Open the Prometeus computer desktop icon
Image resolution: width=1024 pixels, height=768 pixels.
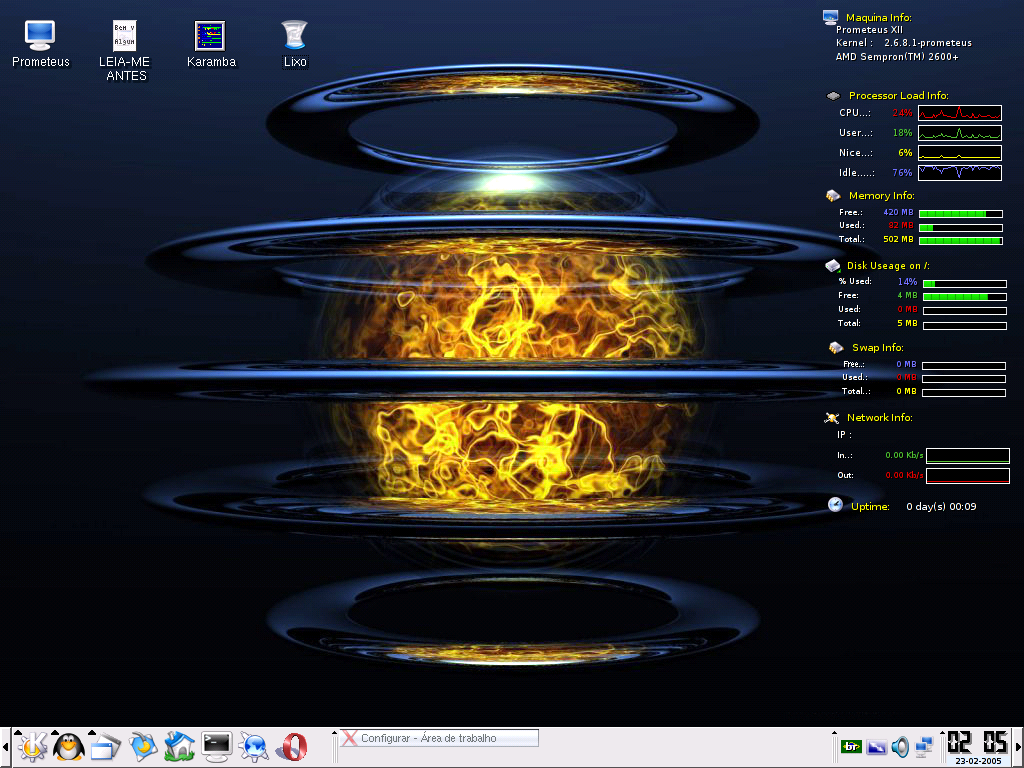tap(40, 44)
